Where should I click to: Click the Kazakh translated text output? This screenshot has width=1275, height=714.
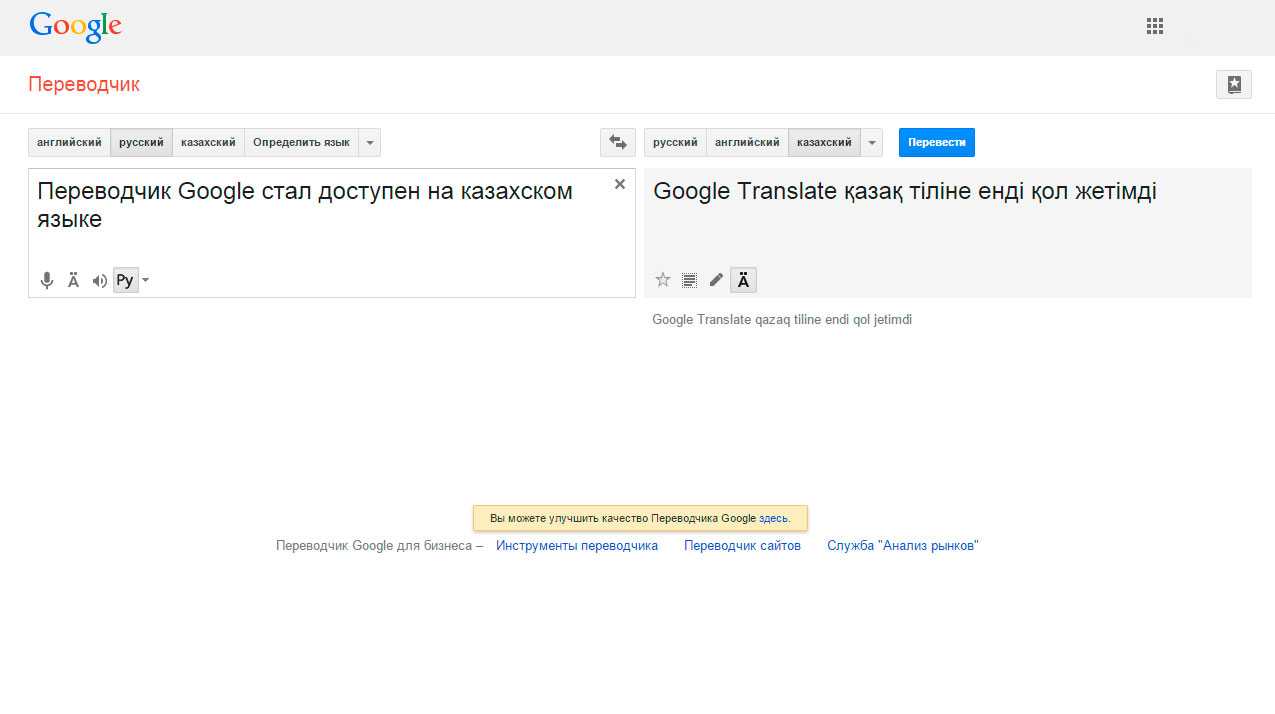905,192
